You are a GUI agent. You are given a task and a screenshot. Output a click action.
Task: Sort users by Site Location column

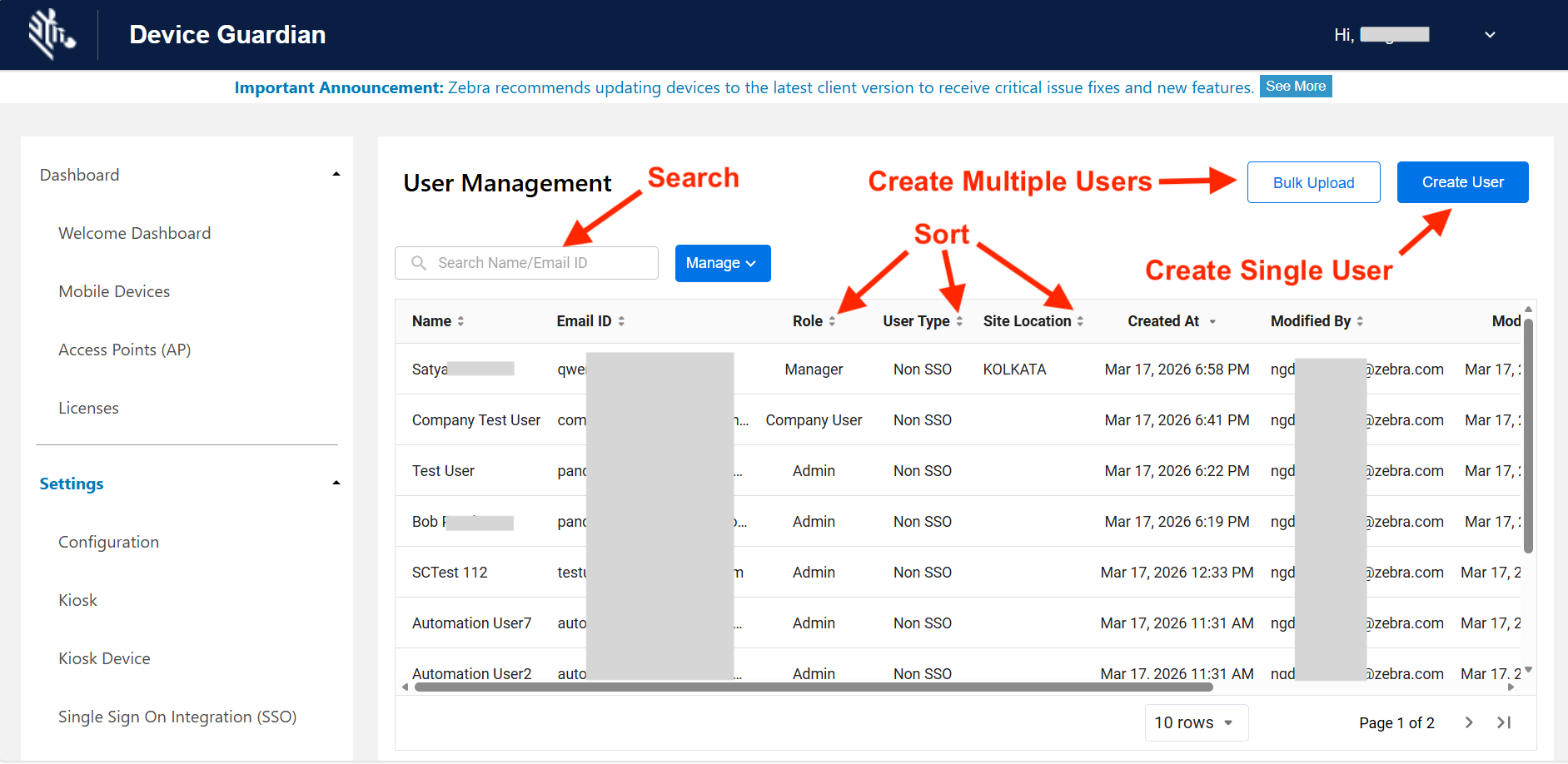click(1080, 321)
